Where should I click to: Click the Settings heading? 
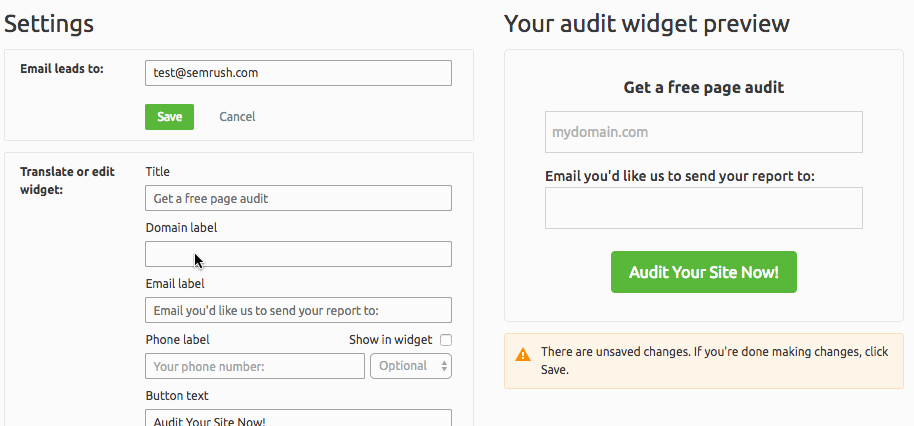click(x=49, y=24)
